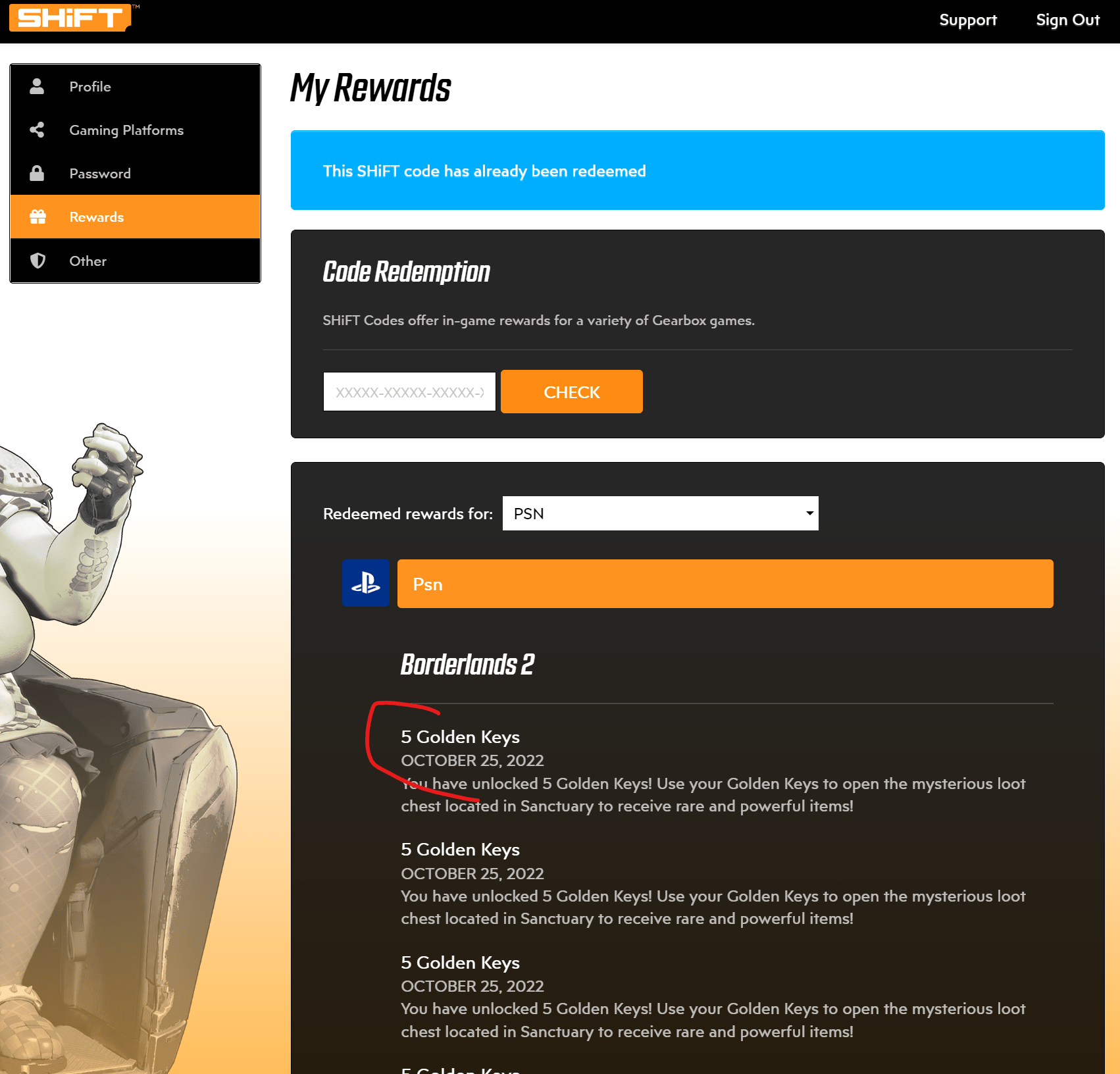1120x1074 pixels.
Task: Sign Out of the SHiFT account
Action: pos(1067,20)
